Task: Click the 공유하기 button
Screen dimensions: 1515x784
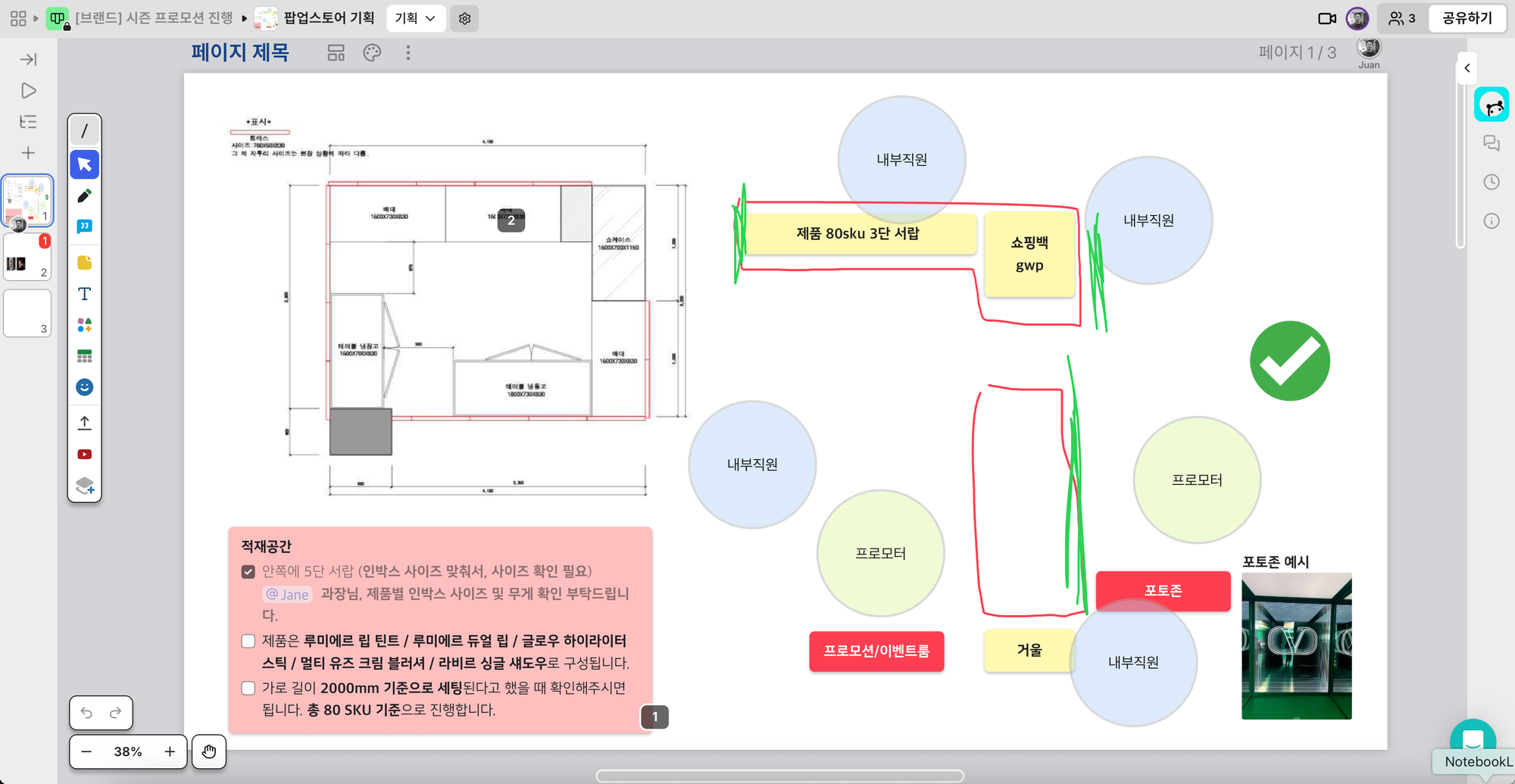Action: pos(1467,18)
